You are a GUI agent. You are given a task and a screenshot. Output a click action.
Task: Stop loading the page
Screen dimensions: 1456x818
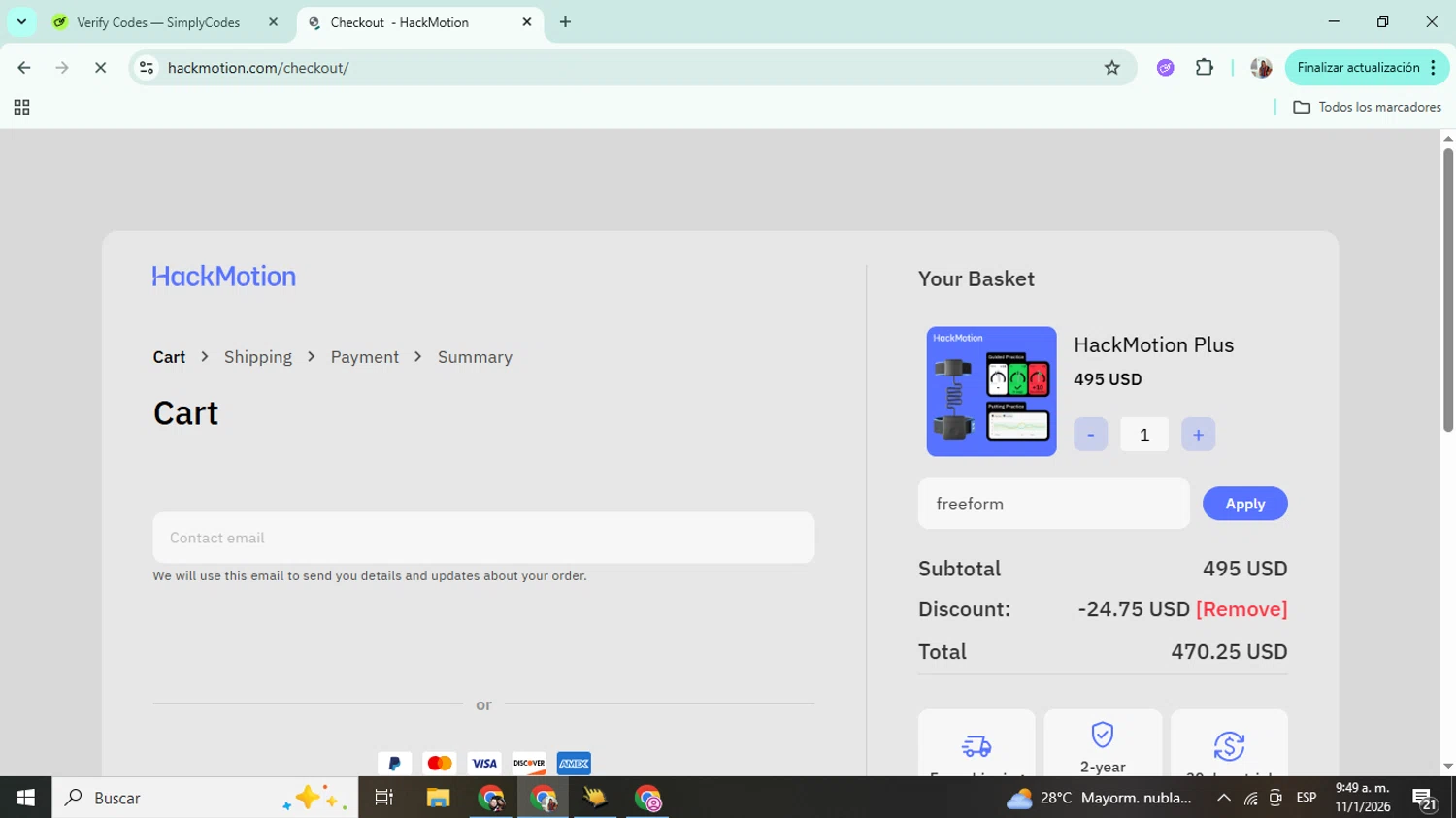[x=100, y=68]
